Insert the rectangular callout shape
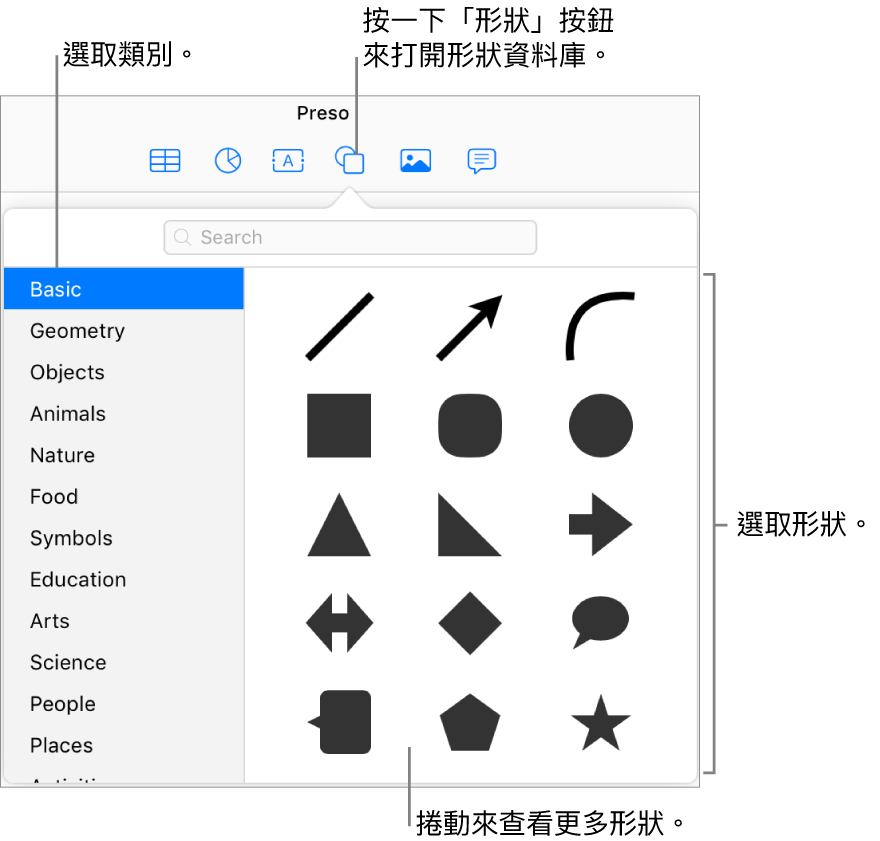The width and height of the screenshot is (880, 841). coord(340,722)
